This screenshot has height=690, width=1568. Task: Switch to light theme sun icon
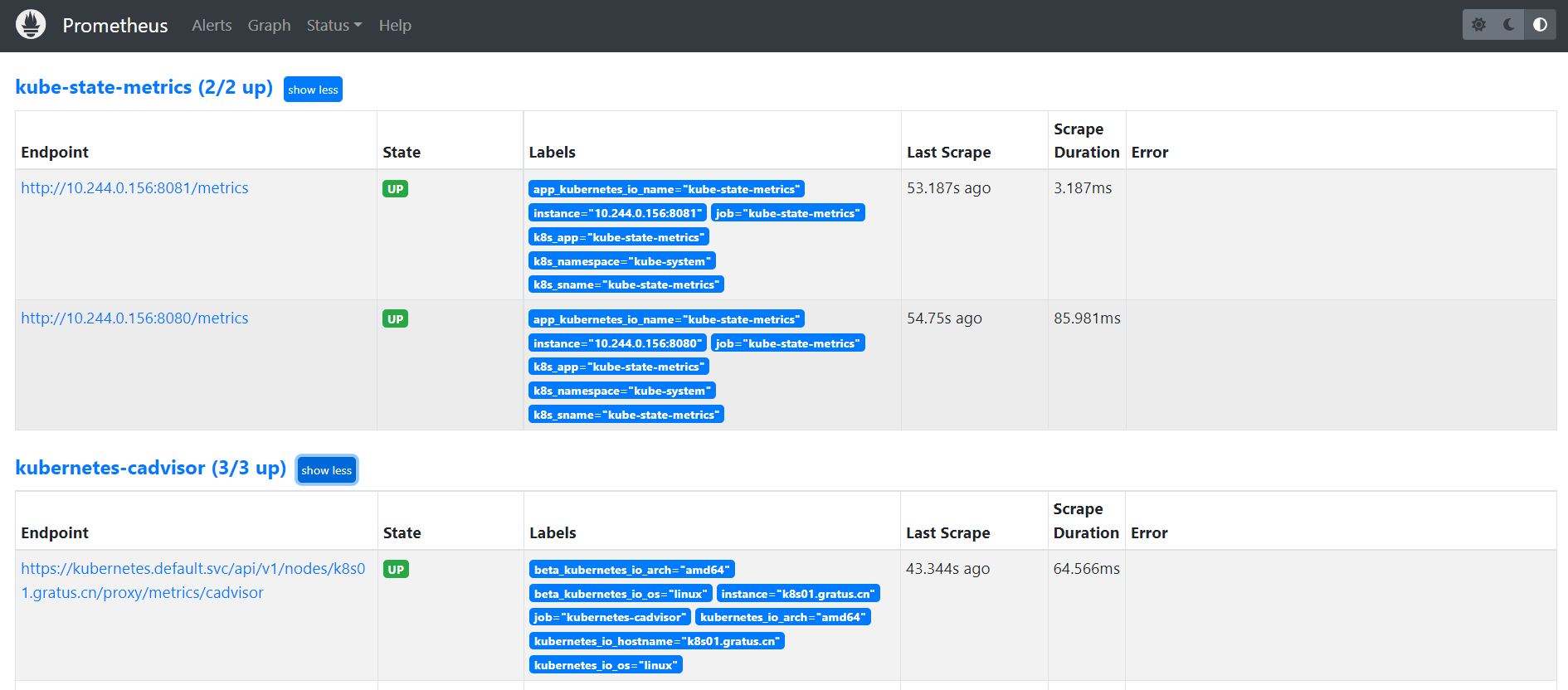tap(1478, 25)
